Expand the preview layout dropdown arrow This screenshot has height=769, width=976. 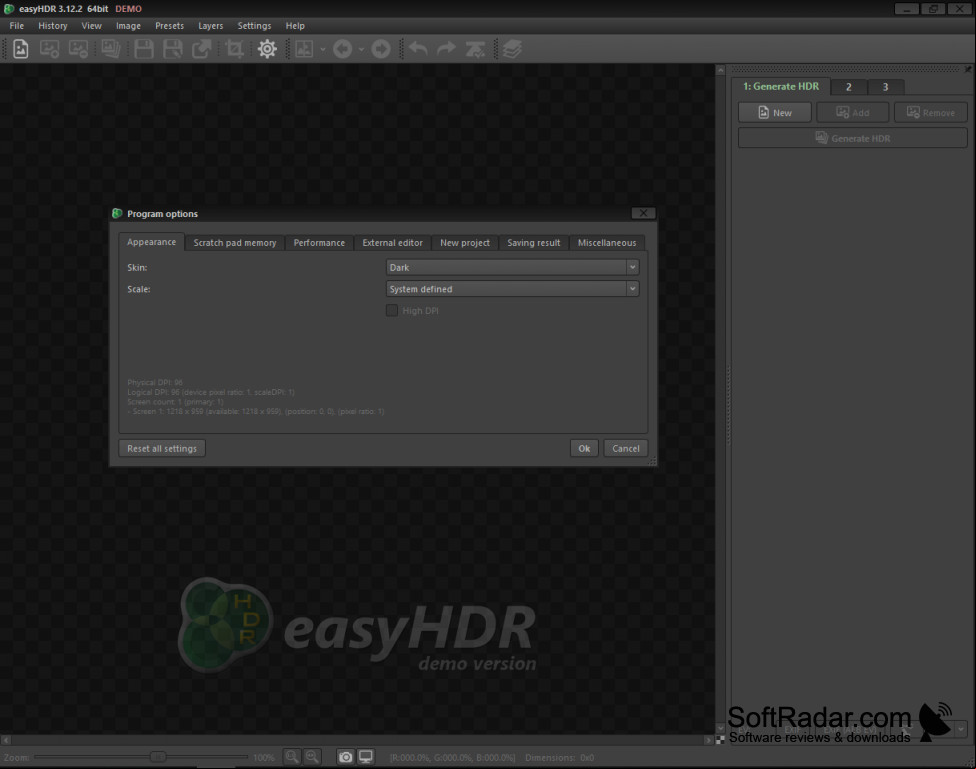click(x=322, y=49)
